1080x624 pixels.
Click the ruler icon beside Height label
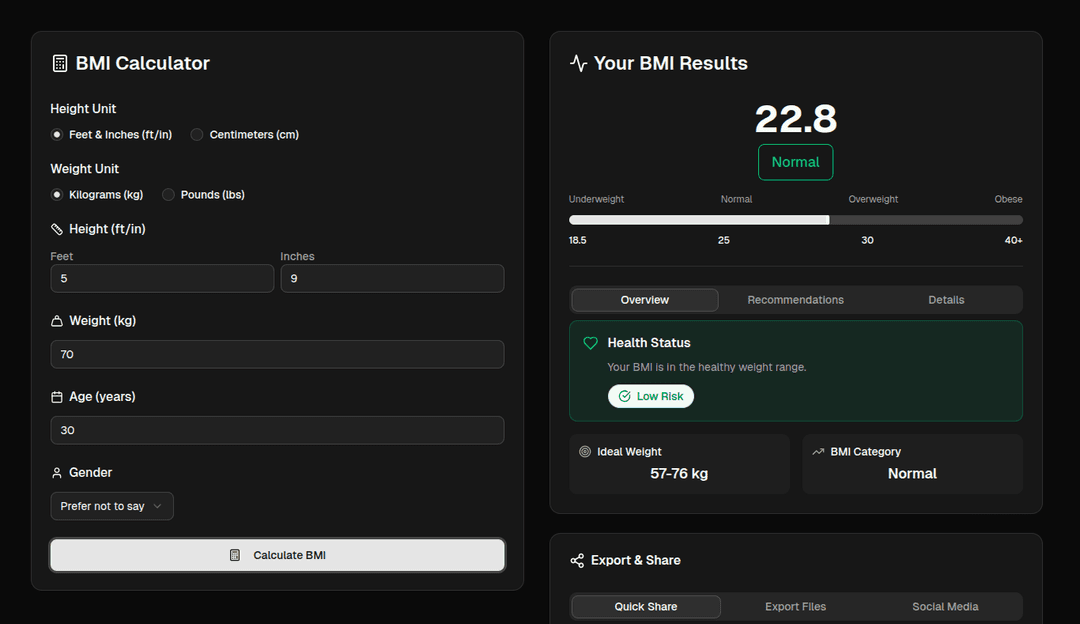[x=57, y=229]
